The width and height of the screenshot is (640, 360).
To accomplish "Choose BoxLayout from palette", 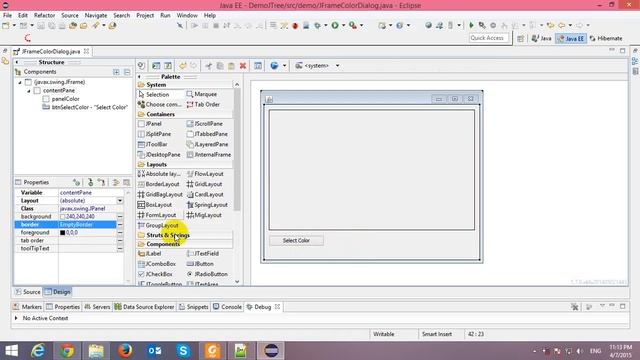I will pos(155,205).
